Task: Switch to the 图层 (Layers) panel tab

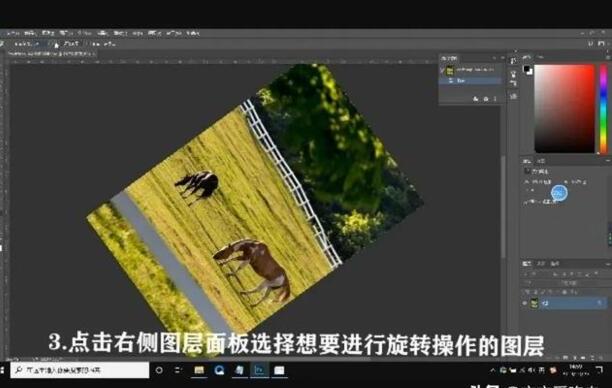Action: pyautogui.click(x=527, y=264)
